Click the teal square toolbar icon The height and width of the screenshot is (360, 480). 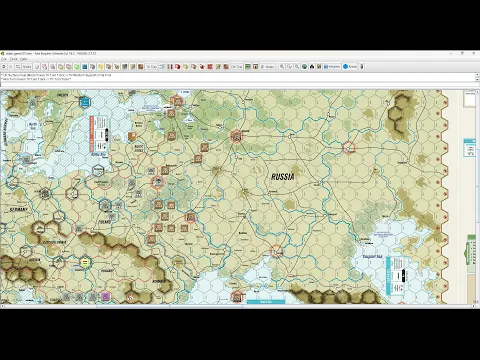[85, 67]
